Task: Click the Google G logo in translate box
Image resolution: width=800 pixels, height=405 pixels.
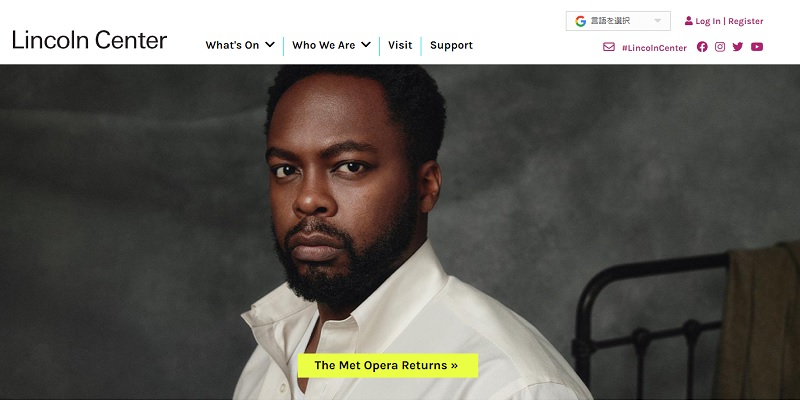Action: tap(580, 21)
